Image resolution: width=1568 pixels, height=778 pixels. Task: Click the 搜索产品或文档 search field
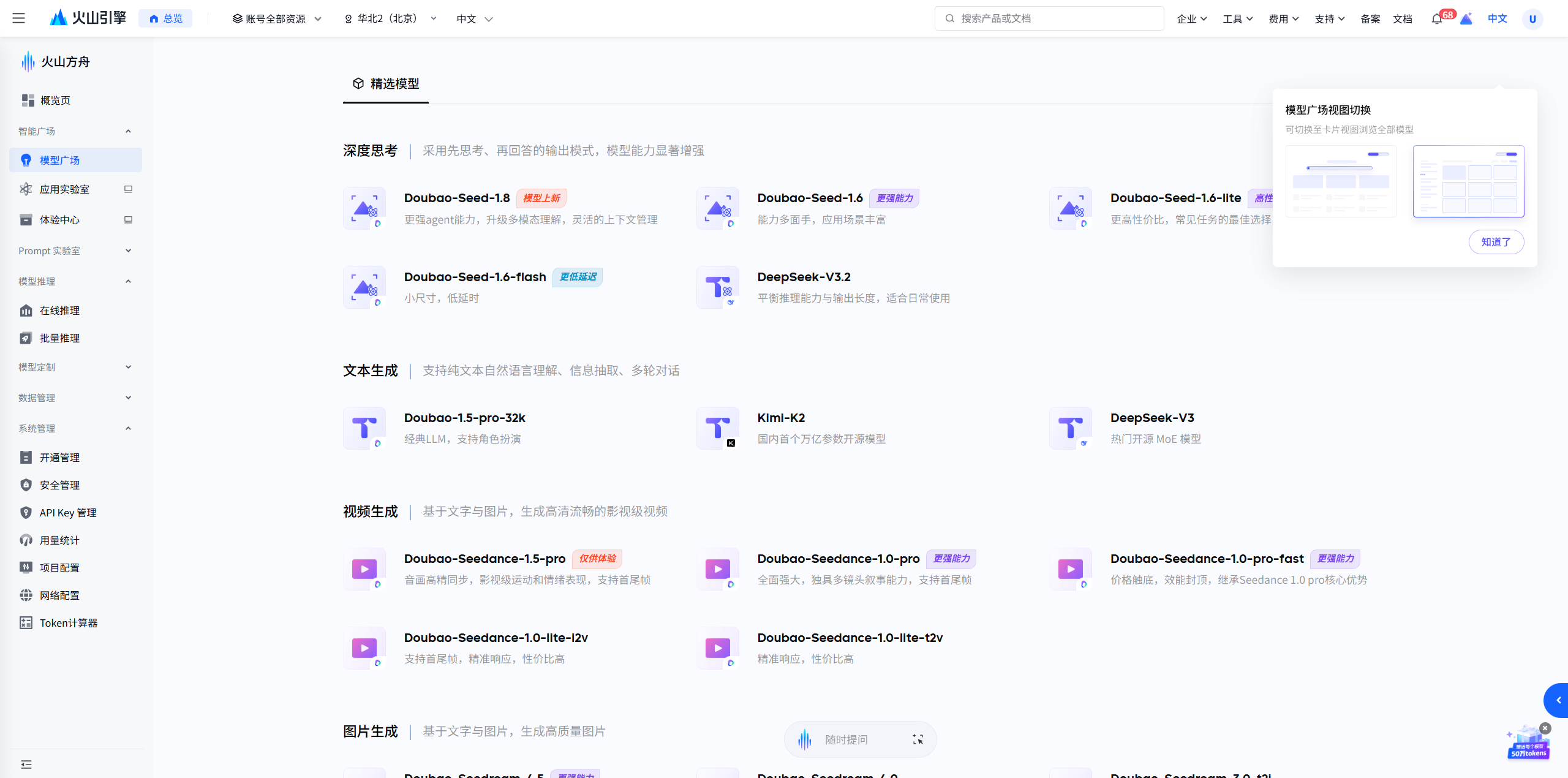[x=1049, y=18]
